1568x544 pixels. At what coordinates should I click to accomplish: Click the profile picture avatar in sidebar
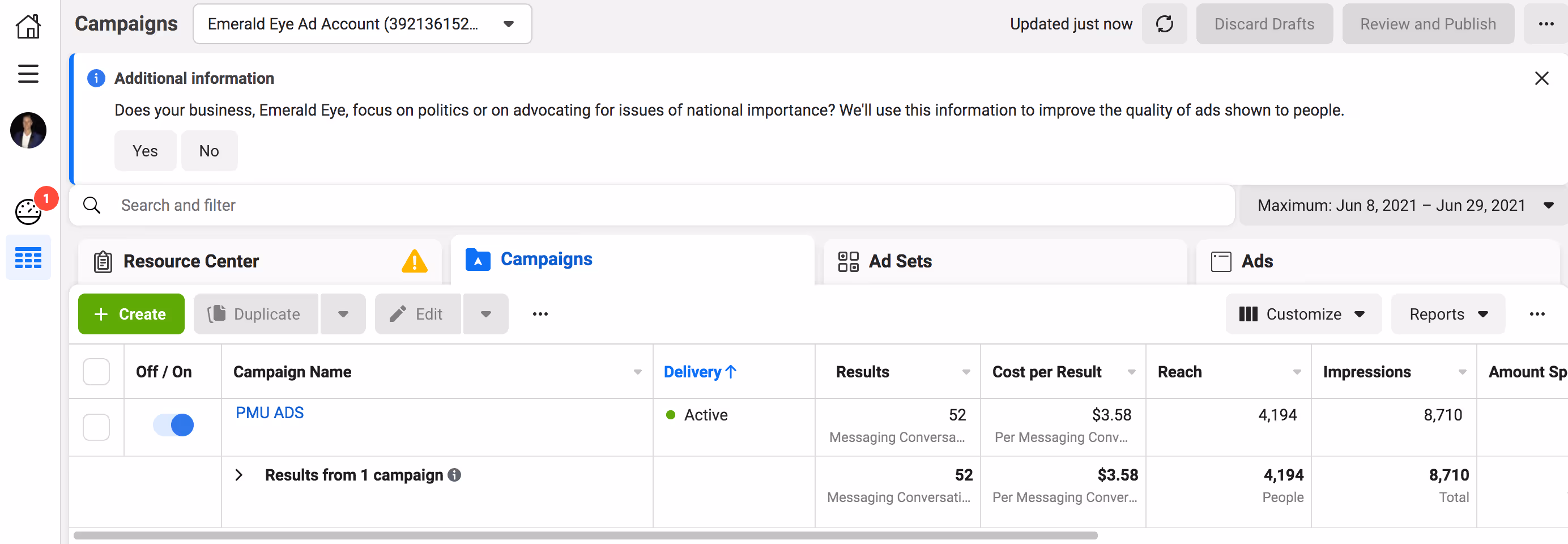coord(28,130)
